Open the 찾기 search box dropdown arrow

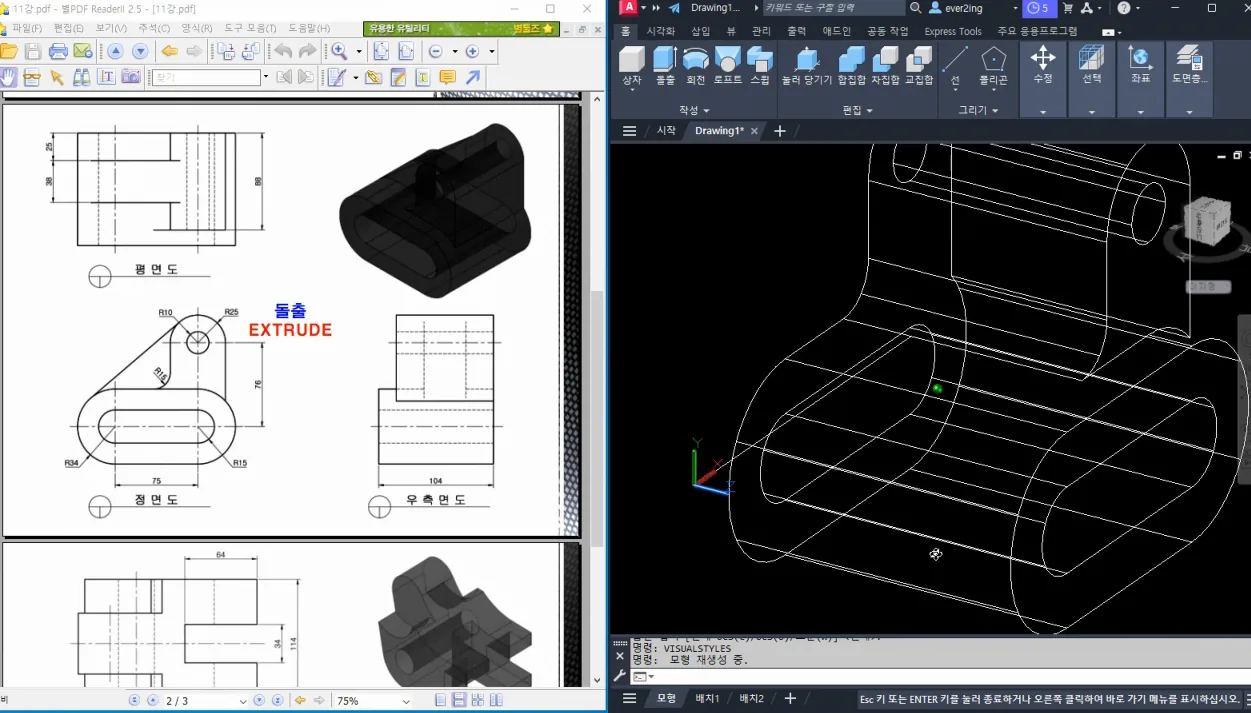265,77
